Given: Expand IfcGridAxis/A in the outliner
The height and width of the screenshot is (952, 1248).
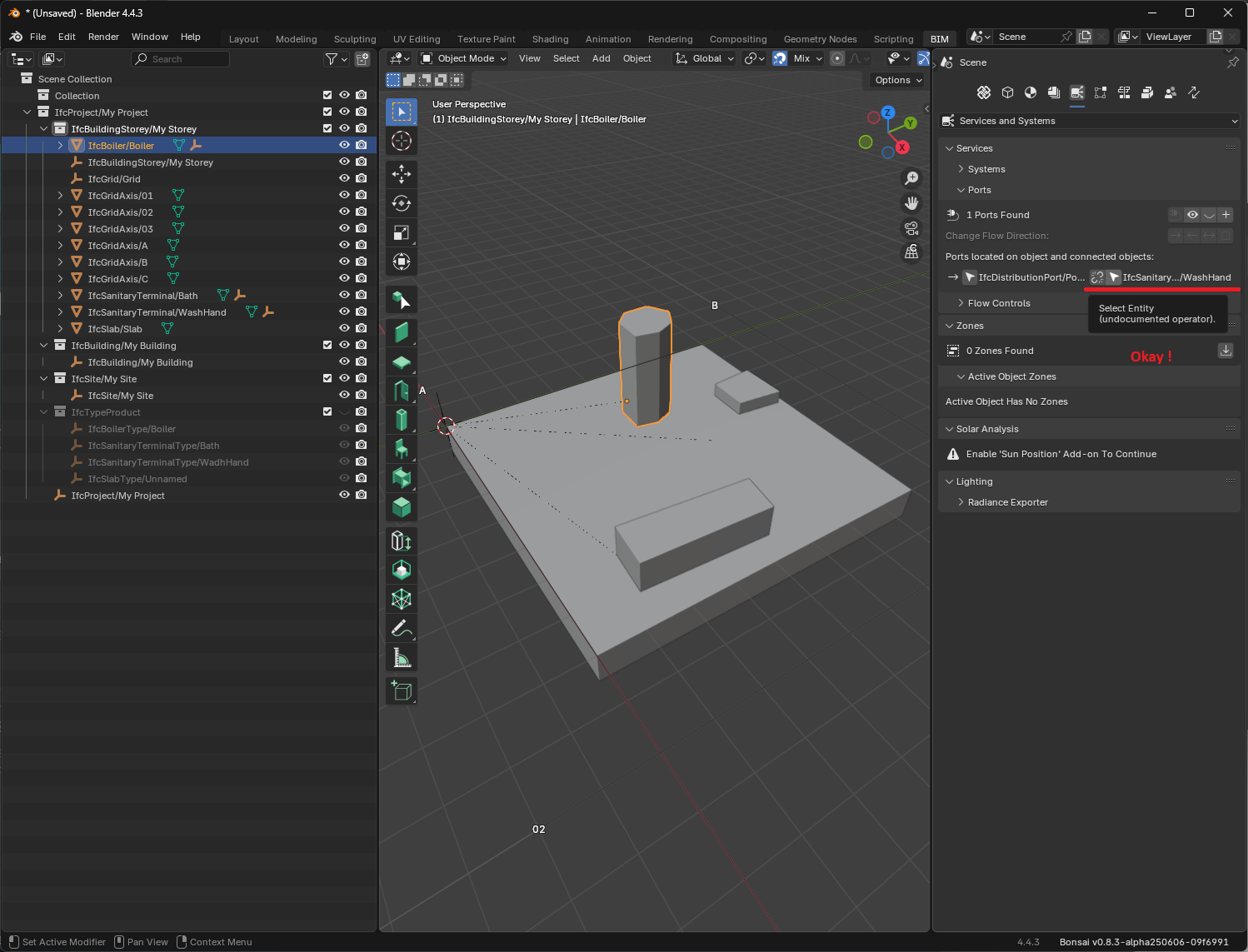Looking at the screenshot, I should pyautogui.click(x=60, y=245).
